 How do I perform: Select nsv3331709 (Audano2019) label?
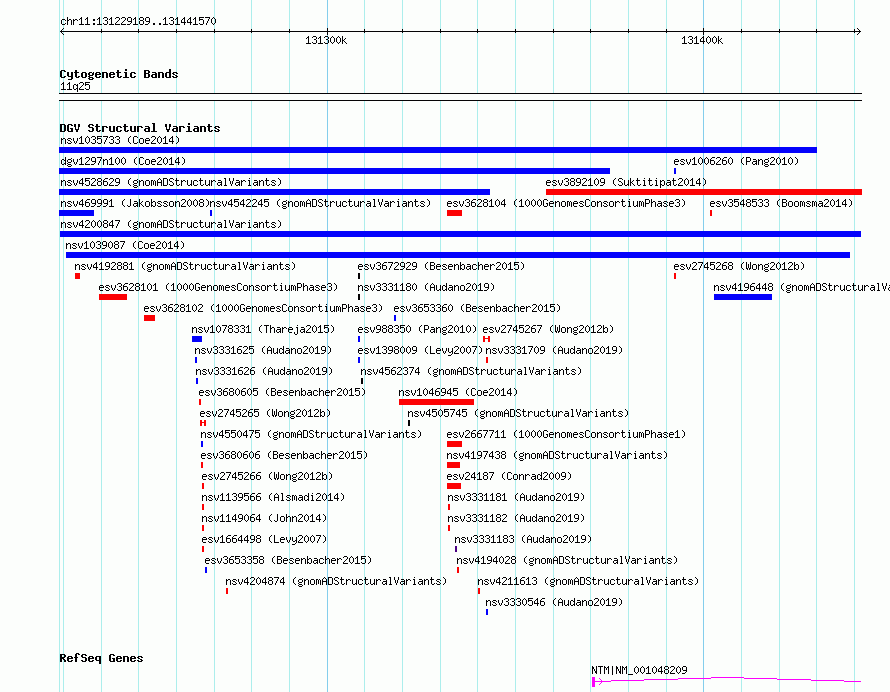tap(554, 350)
